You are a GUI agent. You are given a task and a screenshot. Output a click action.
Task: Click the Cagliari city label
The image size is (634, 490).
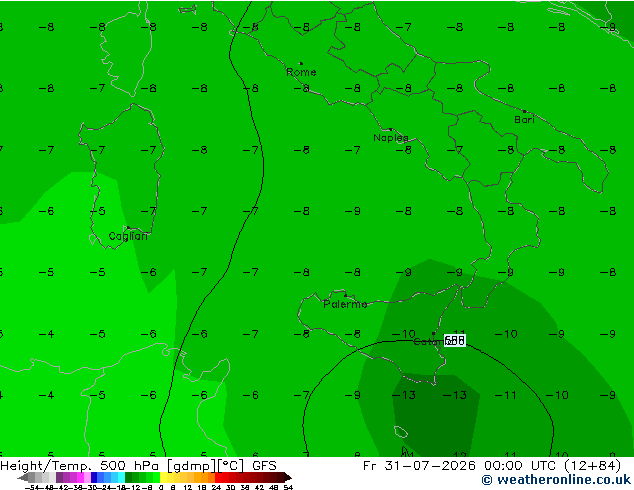pos(128,236)
